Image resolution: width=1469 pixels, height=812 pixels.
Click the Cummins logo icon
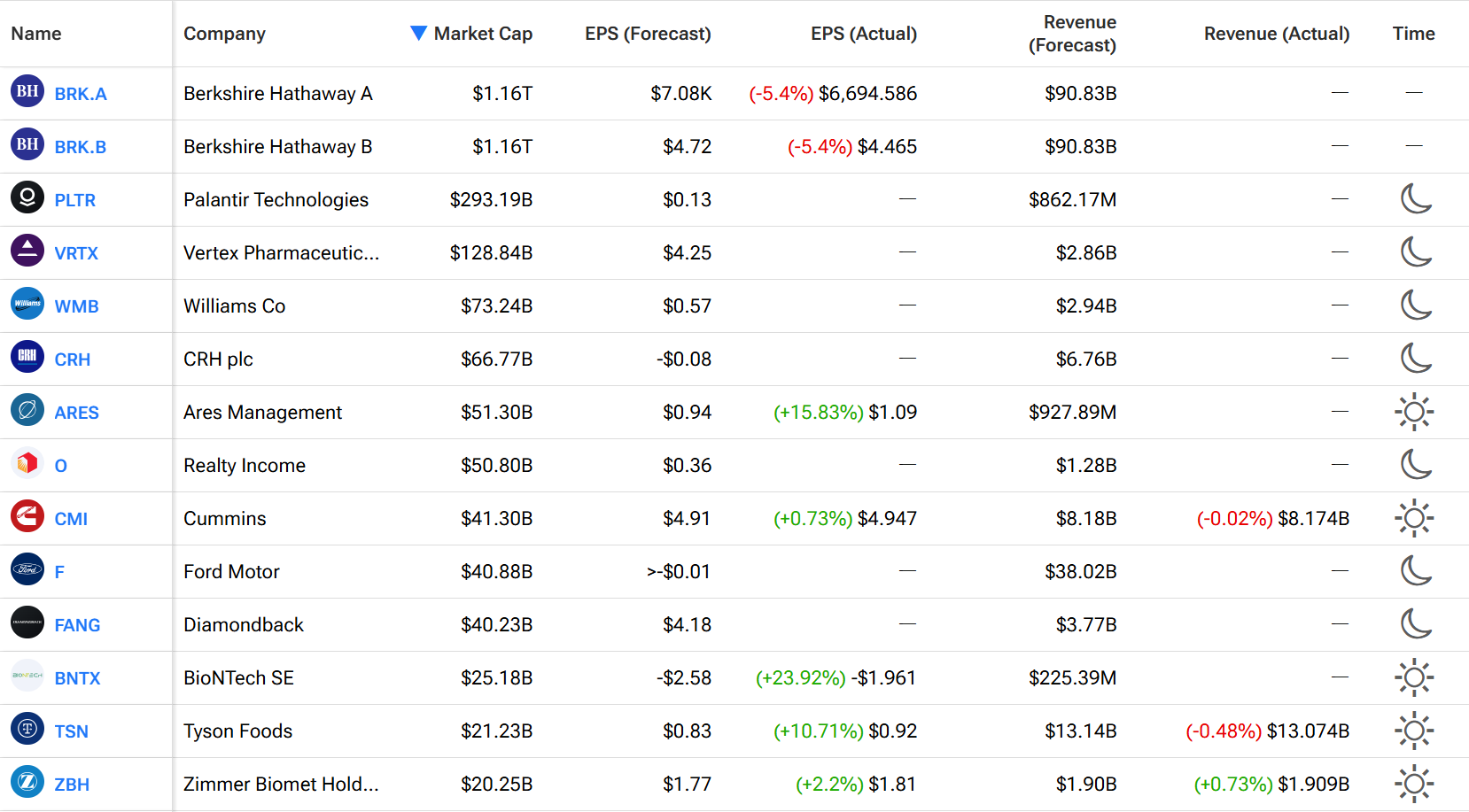(x=27, y=516)
